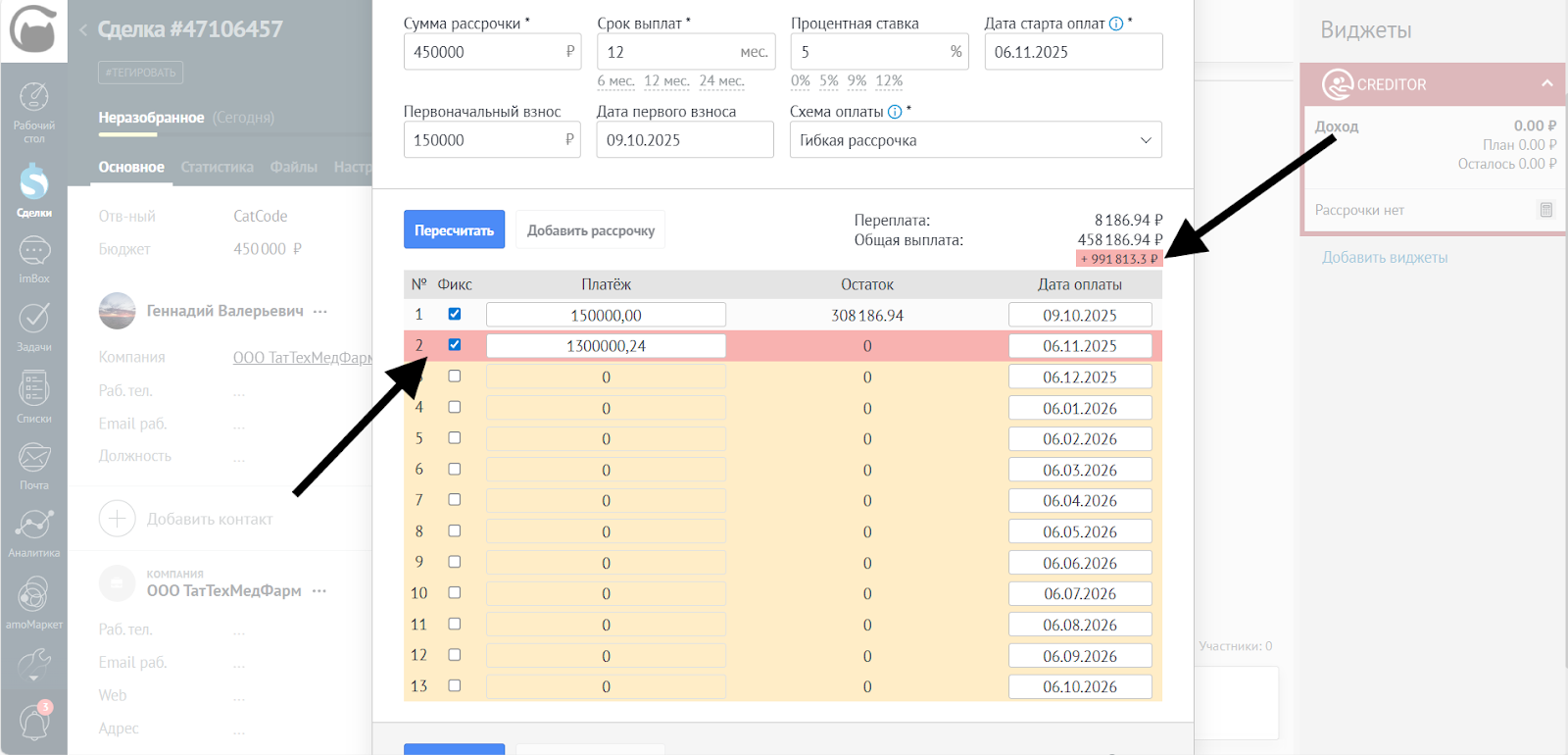Select the 24 мес. term shortcut
The width and height of the screenshot is (1568, 755).
(x=721, y=81)
